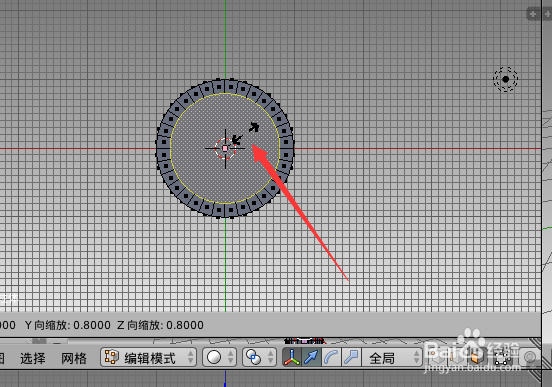Open the 编辑模式 mode dropdown
This screenshot has height=387, width=552.
pyautogui.click(x=148, y=357)
